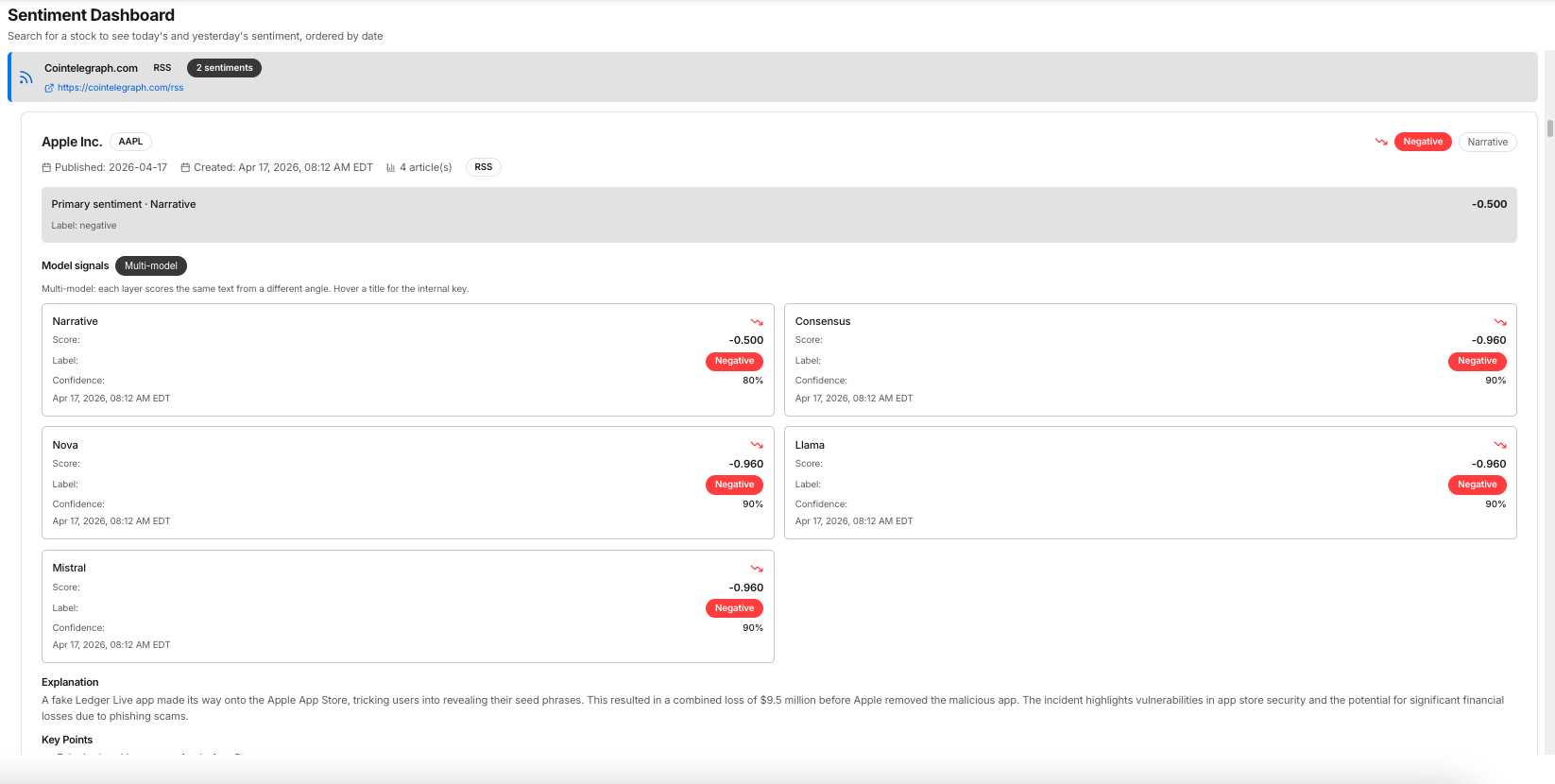
Task: Click the downtrend icon beside header Negative badge
Action: [1381, 142]
